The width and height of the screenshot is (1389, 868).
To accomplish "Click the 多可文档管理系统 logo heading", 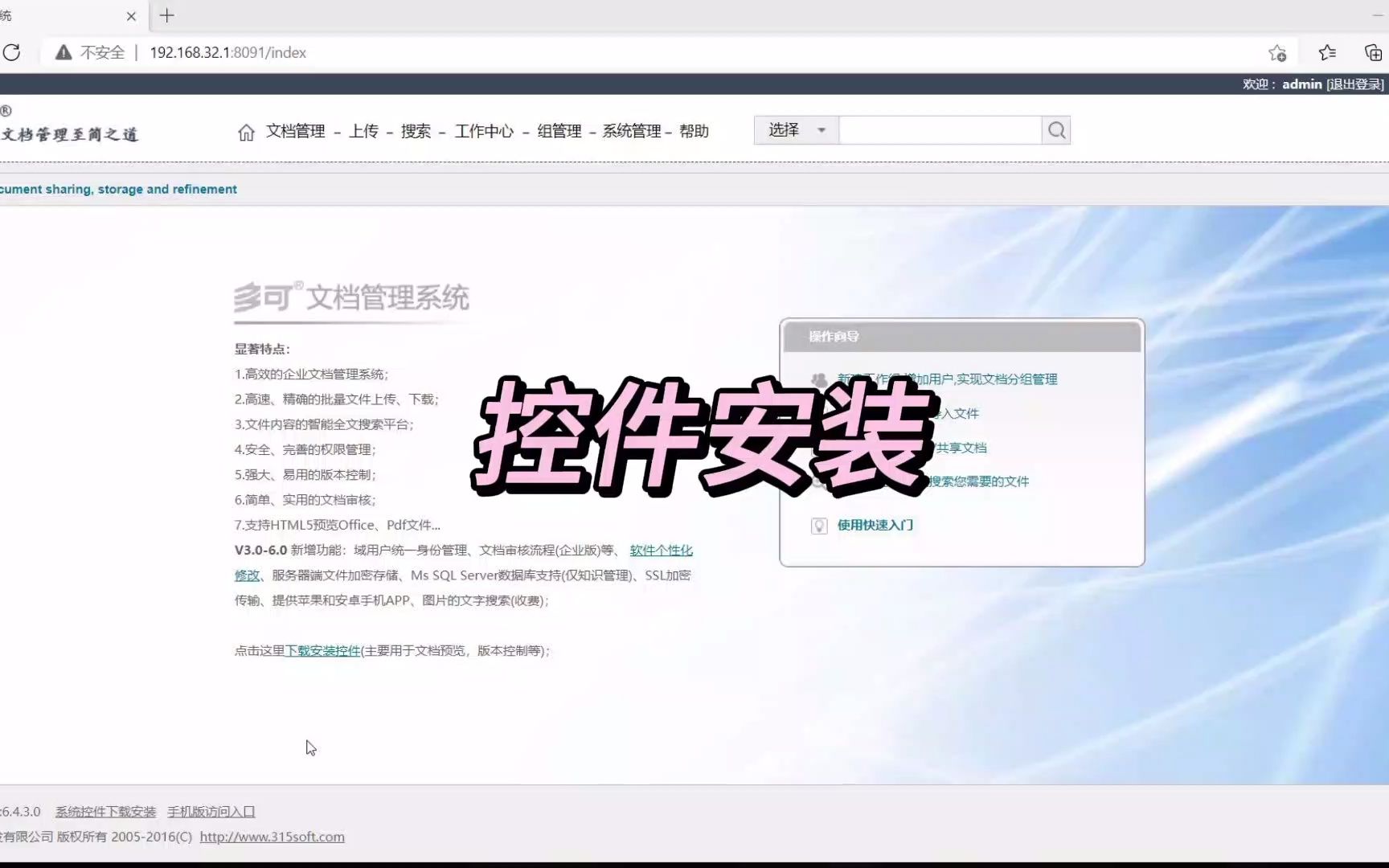I will (x=351, y=297).
